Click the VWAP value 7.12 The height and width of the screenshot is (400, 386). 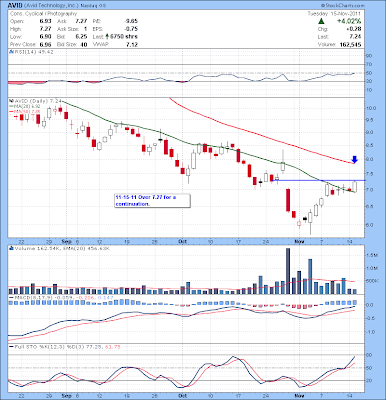132,44
